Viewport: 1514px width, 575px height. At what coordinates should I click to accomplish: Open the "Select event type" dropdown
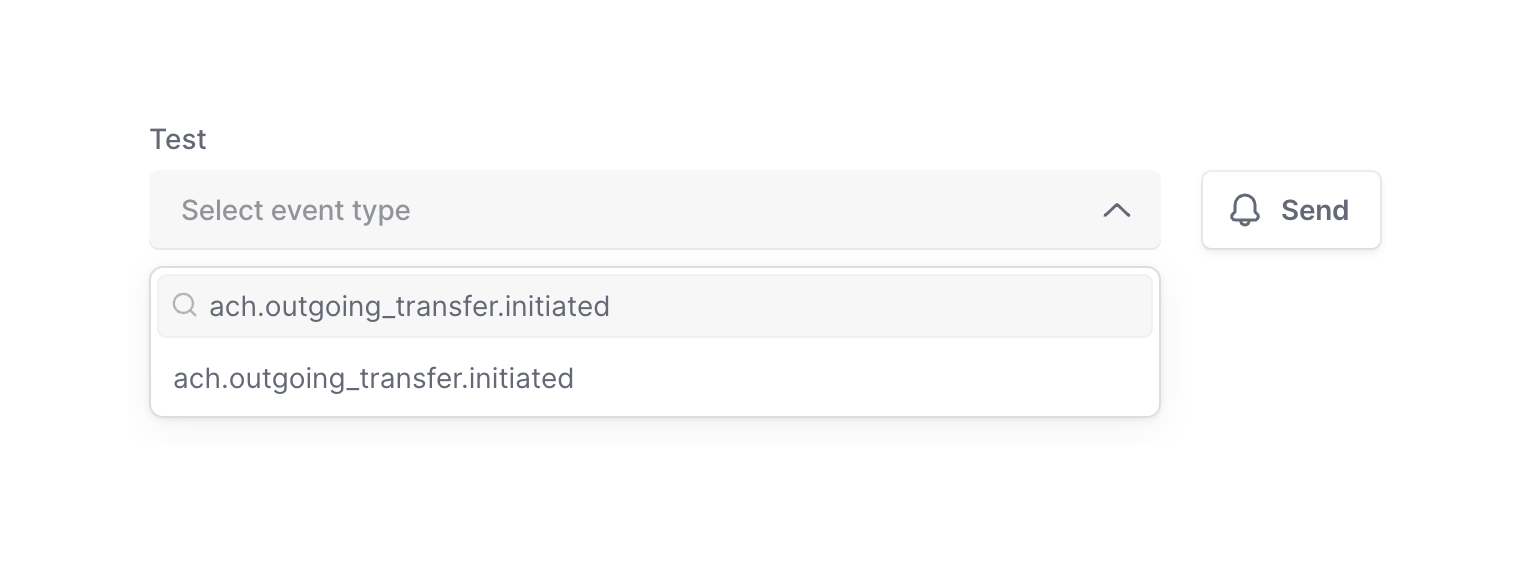(x=654, y=210)
